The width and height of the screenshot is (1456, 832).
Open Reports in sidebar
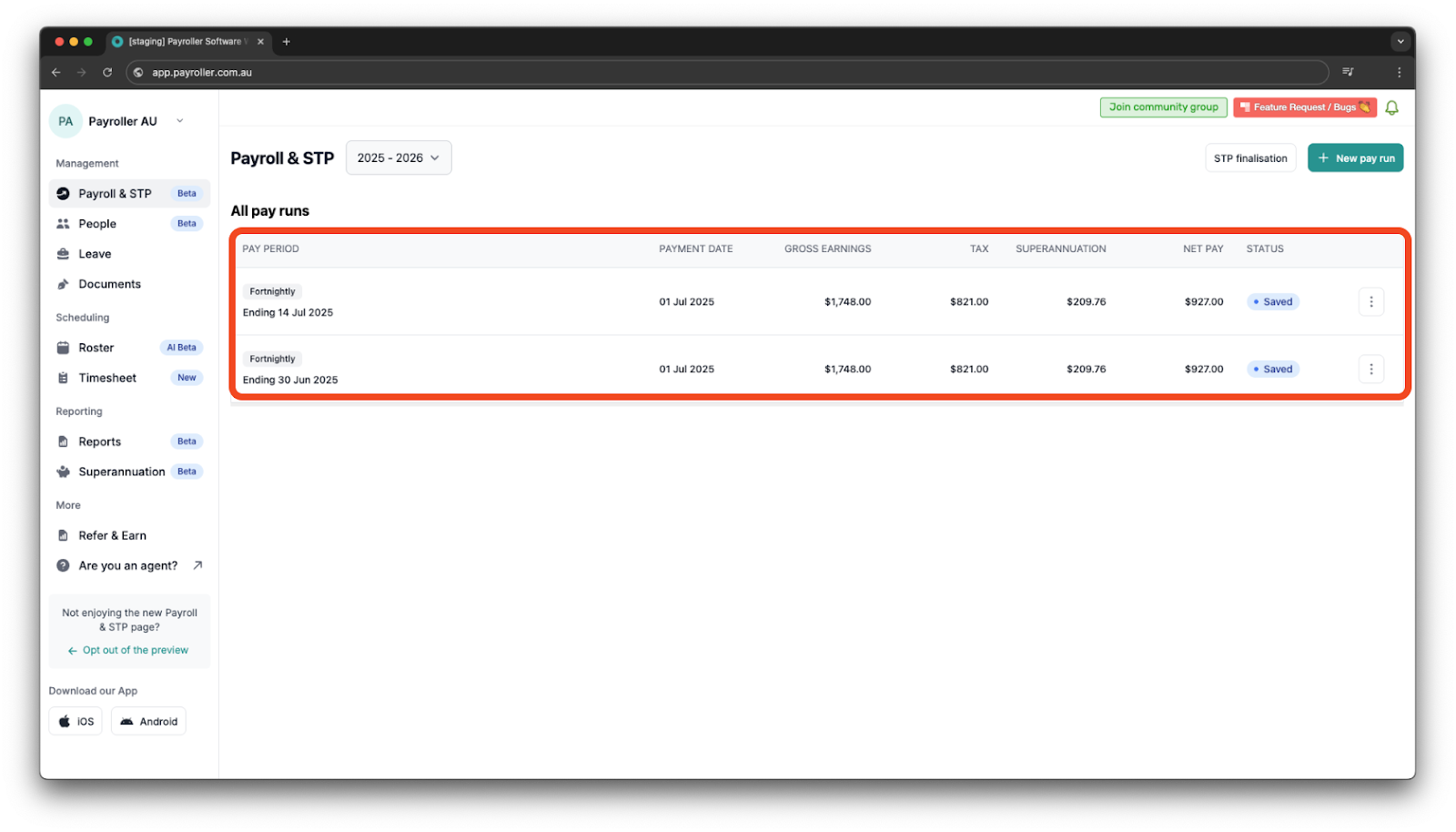pos(129,441)
